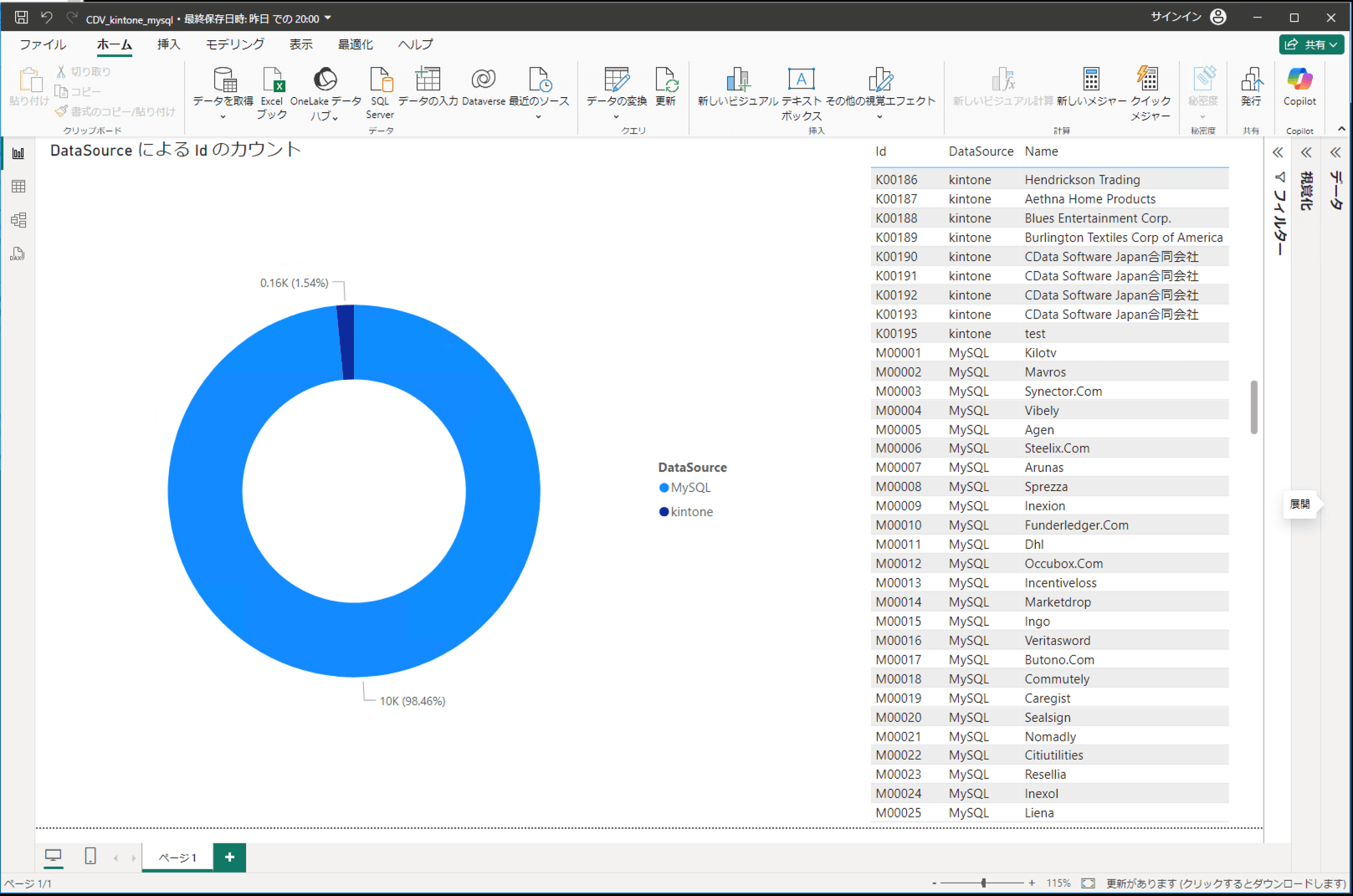This screenshot has width=1353, height=896.
Task: Expand the データを取得 dropdown arrow
Action: pos(223,117)
